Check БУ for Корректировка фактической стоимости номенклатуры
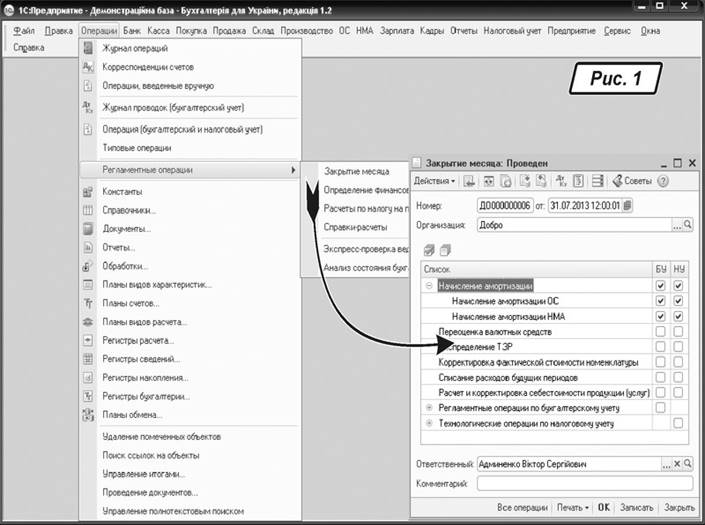 pos(660,362)
